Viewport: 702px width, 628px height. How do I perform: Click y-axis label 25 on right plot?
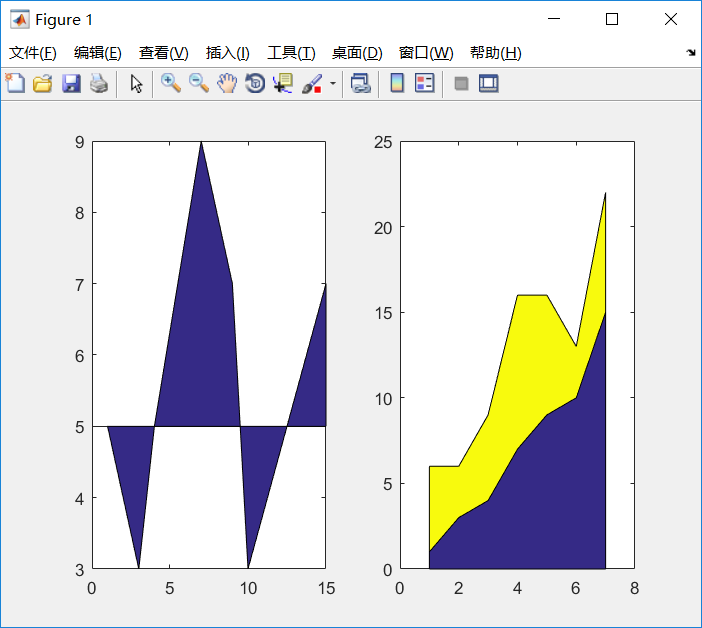click(383, 142)
